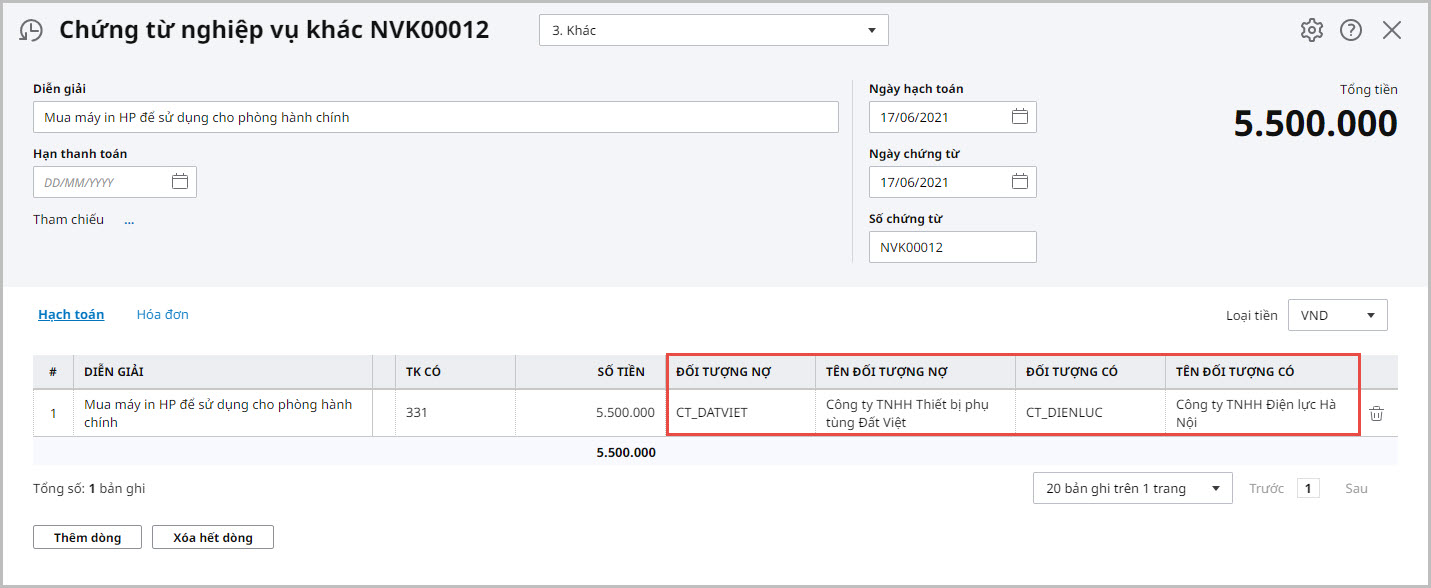Viewport: 1431px width, 588px height.
Task: Delete row 1 with trash icon
Action: [1376, 413]
